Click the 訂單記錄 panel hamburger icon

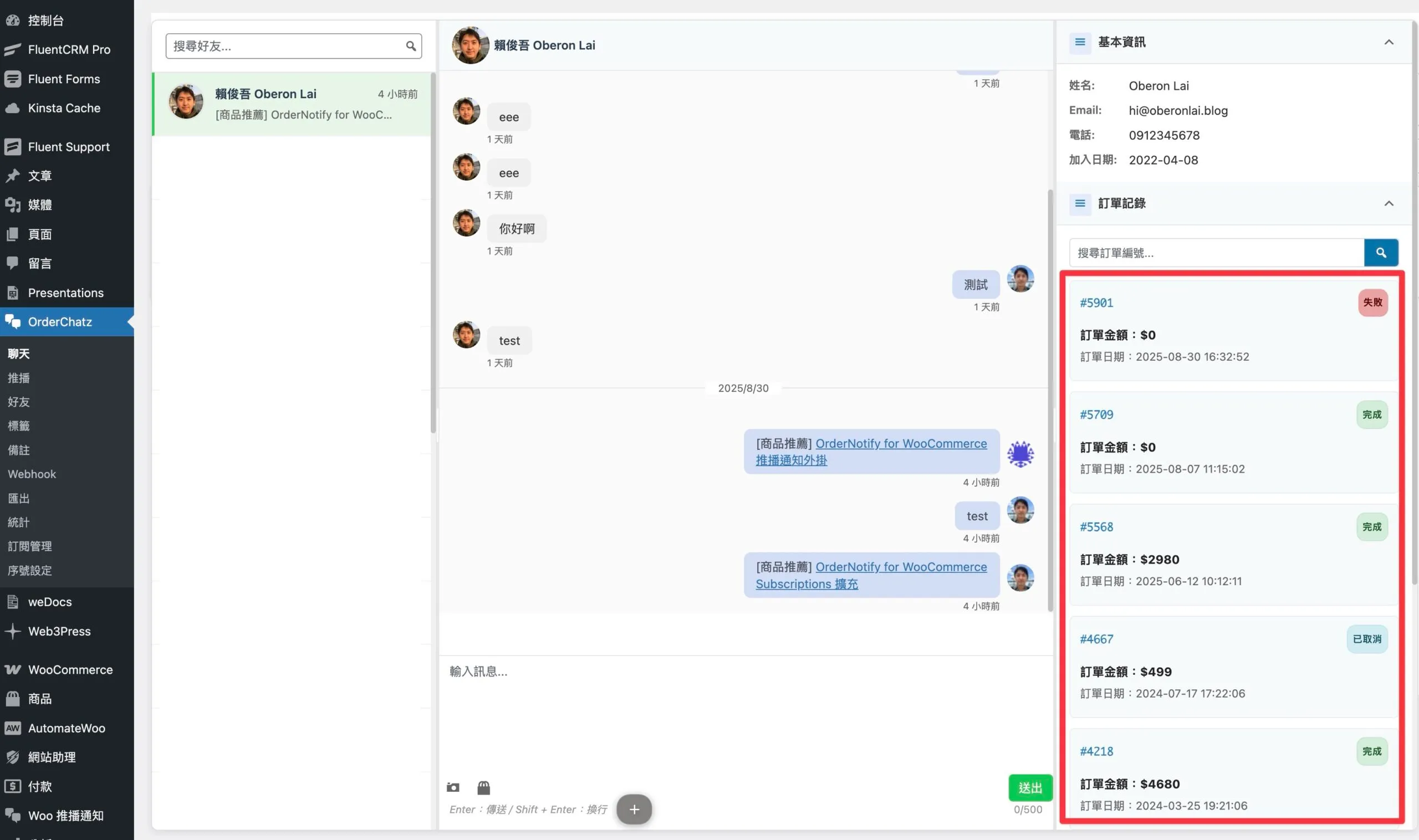click(1080, 204)
